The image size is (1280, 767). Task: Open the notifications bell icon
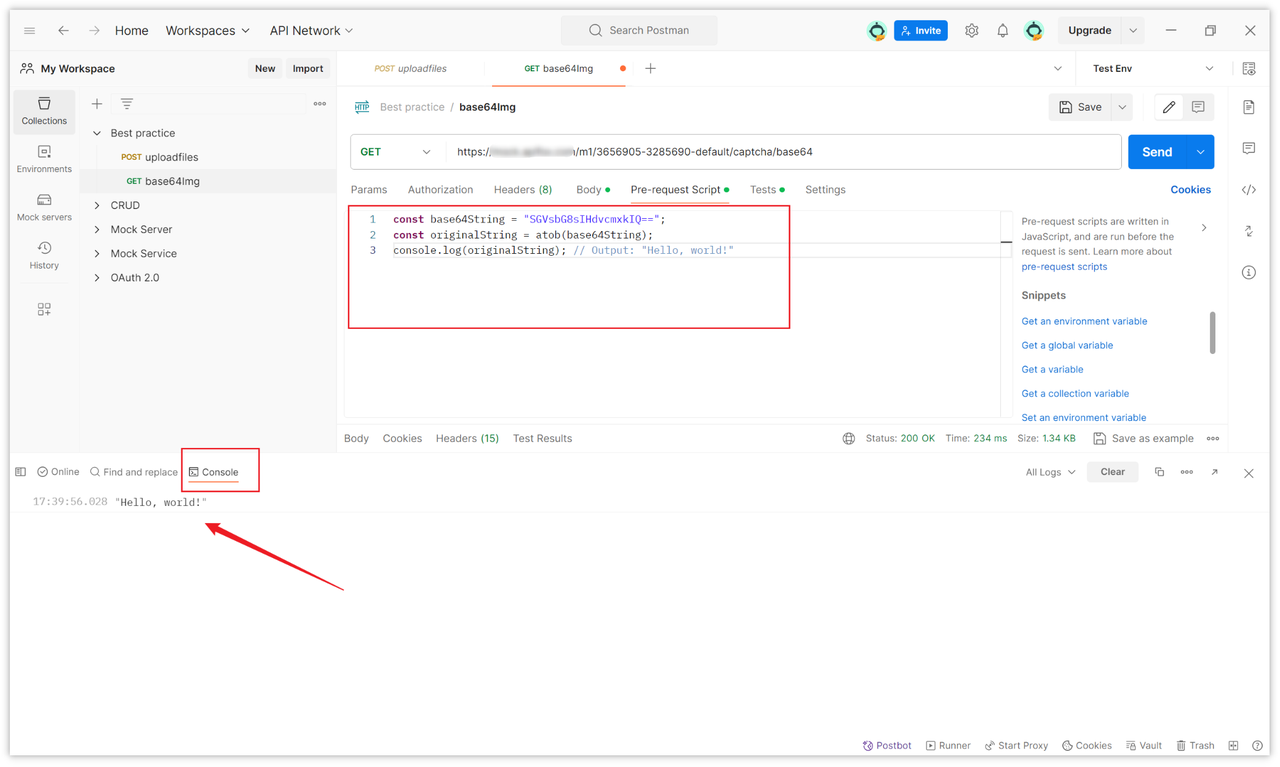pyautogui.click(x=1002, y=31)
